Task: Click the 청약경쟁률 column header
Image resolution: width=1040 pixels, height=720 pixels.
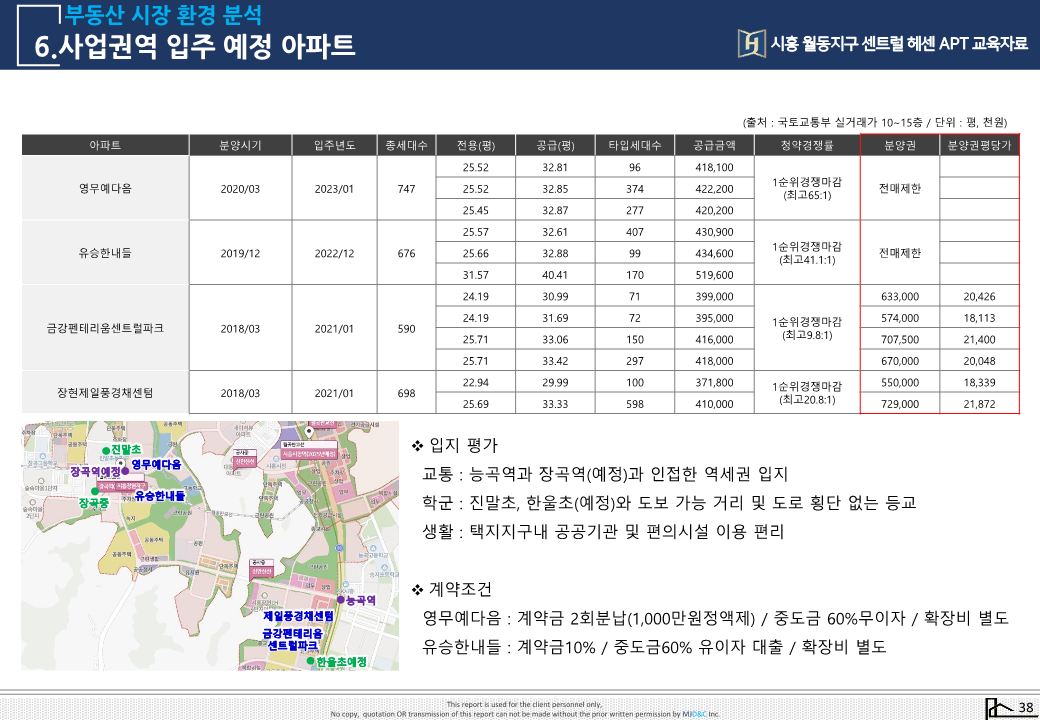Action: pyautogui.click(x=807, y=145)
